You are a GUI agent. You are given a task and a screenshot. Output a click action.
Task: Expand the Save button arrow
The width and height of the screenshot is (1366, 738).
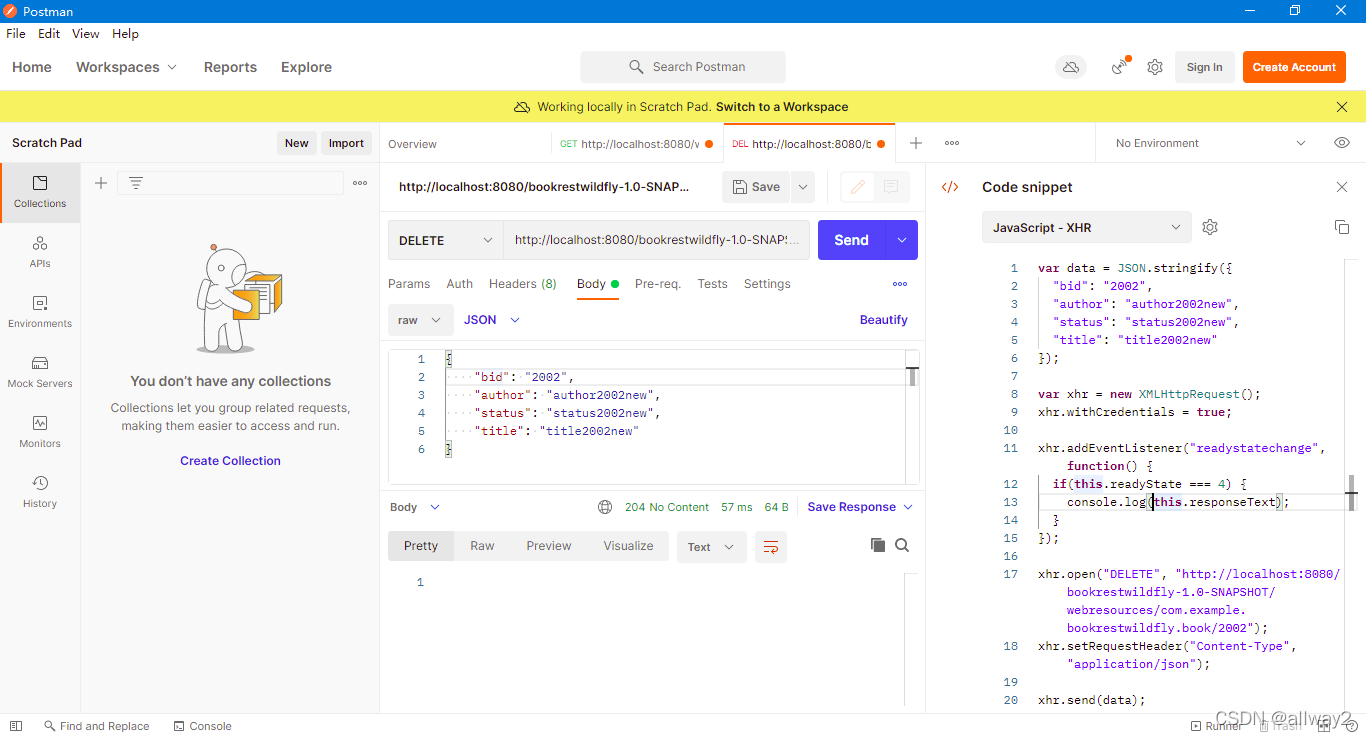[x=803, y=187]
